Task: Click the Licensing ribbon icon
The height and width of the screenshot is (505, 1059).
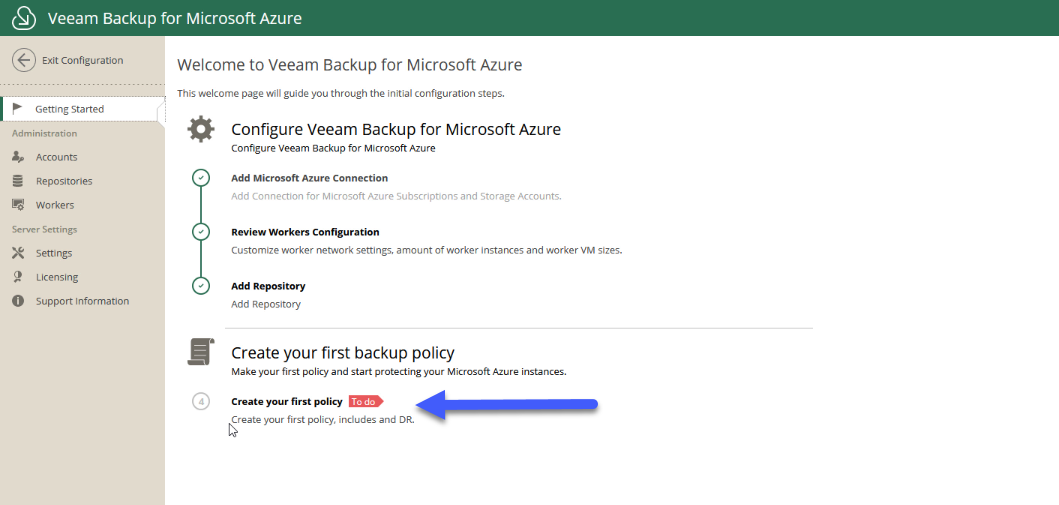Action: coord(18,277)
